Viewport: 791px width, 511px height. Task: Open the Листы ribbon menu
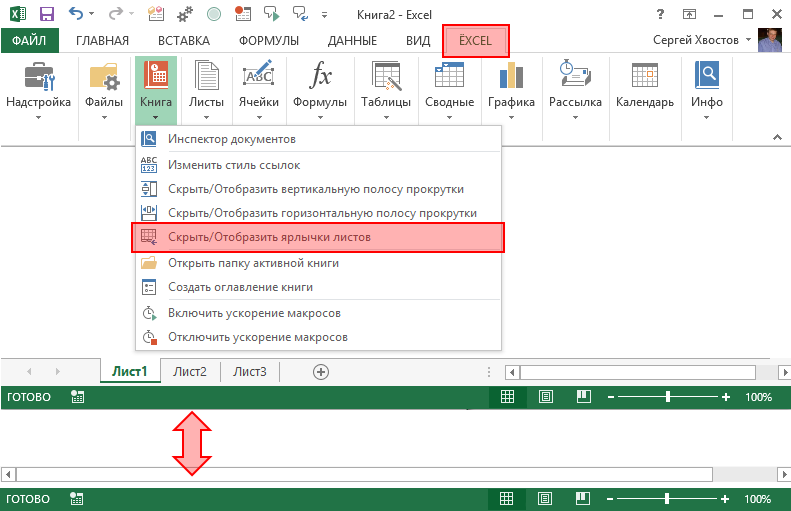click(x=206, y=91)
